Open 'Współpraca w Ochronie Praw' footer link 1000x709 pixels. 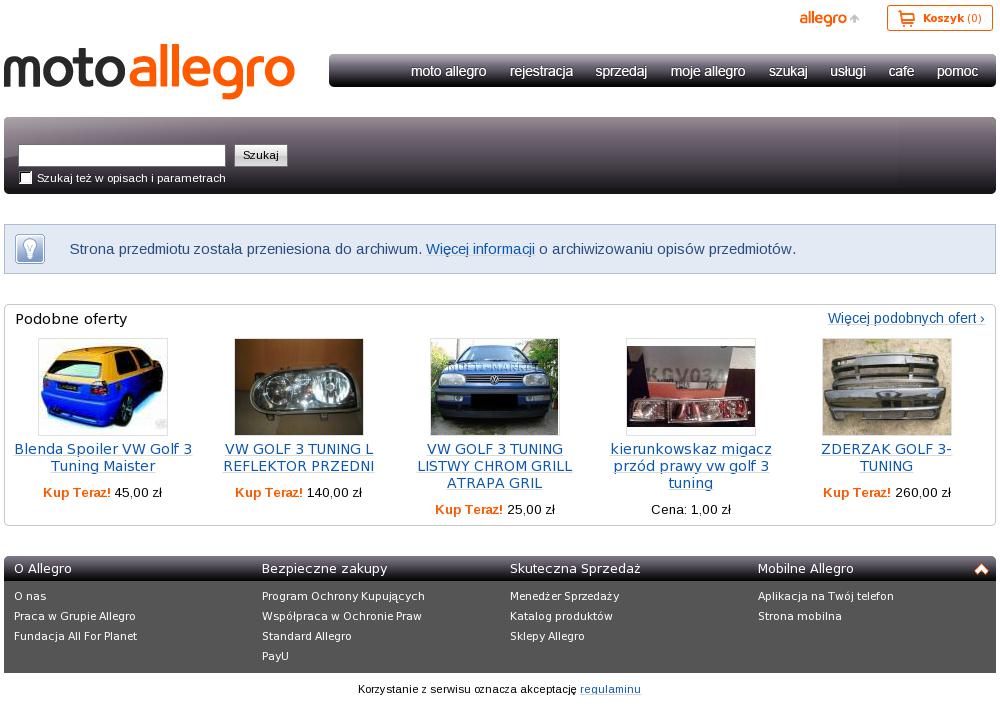click(342, 617)
